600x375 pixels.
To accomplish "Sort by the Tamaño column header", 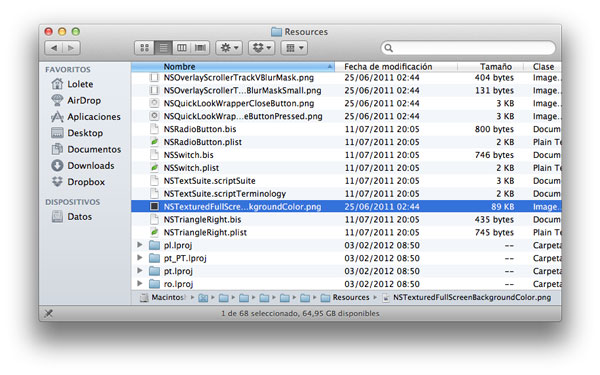I will click(490, 67).
